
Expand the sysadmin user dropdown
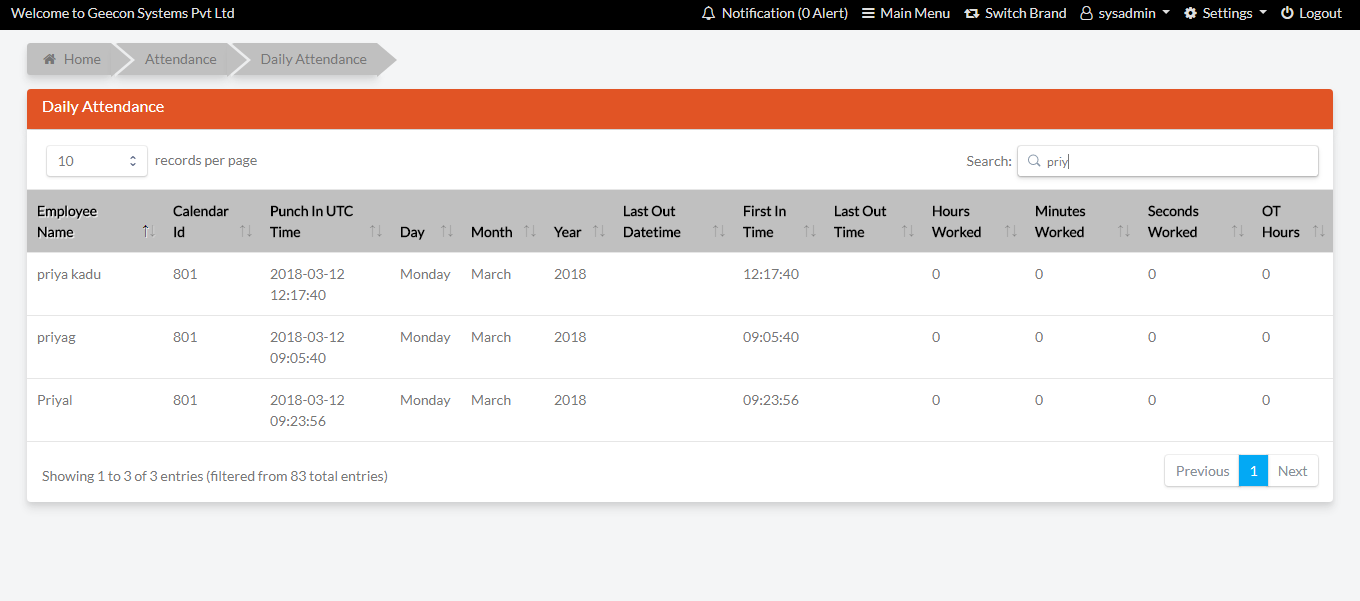pos(1125,14)
